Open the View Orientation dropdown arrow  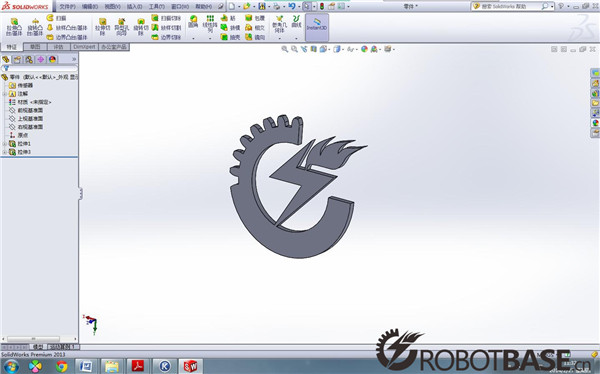point(329,49)
